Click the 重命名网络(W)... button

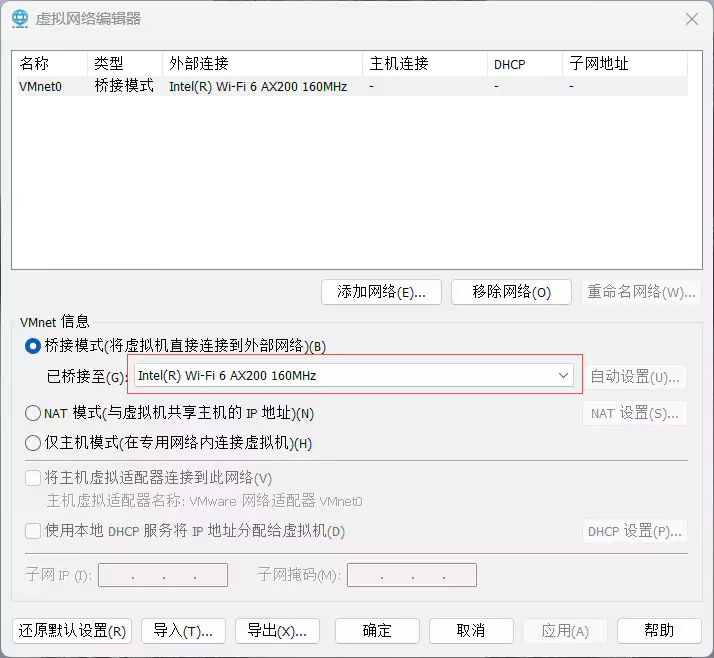pos(641,292)
